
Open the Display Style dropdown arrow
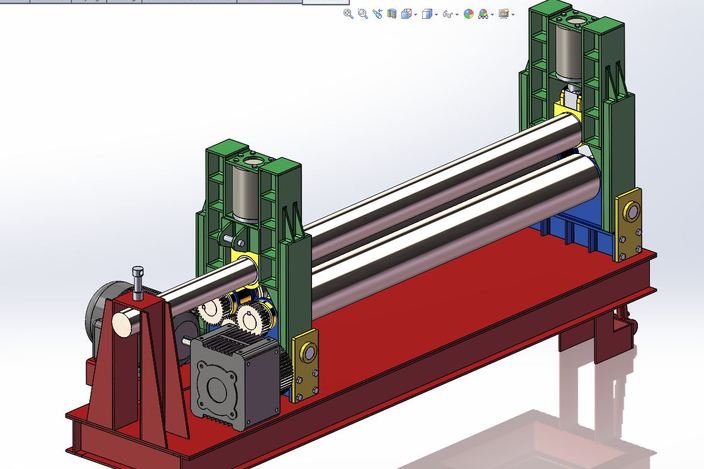(x=436, y=14)
